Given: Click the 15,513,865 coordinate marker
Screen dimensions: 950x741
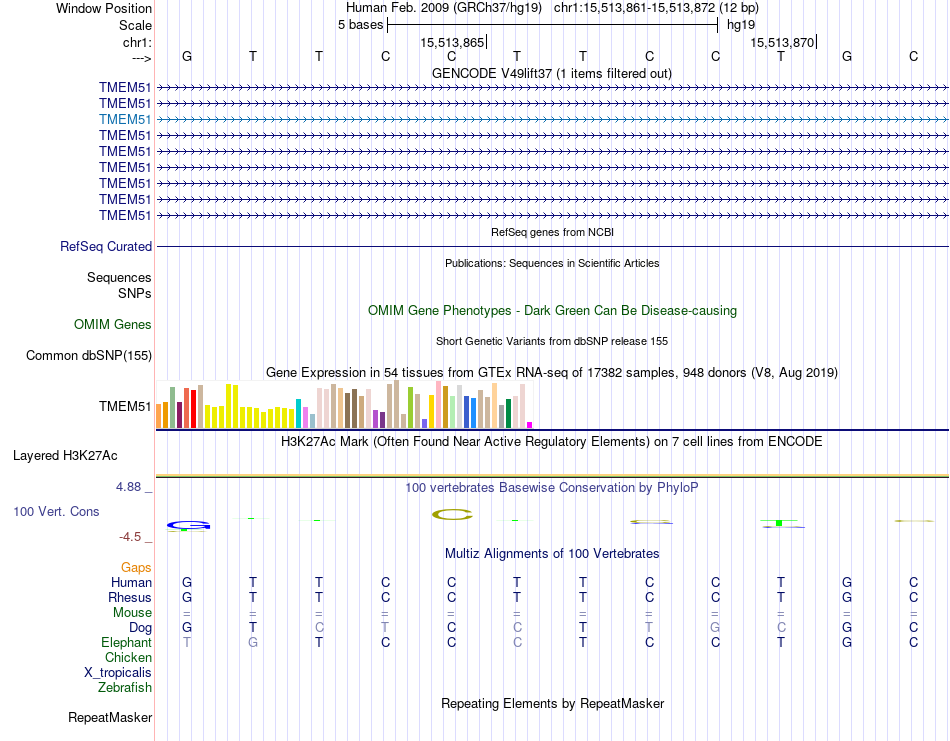Looking at the screenshot, I should click(x=453, y=42).
